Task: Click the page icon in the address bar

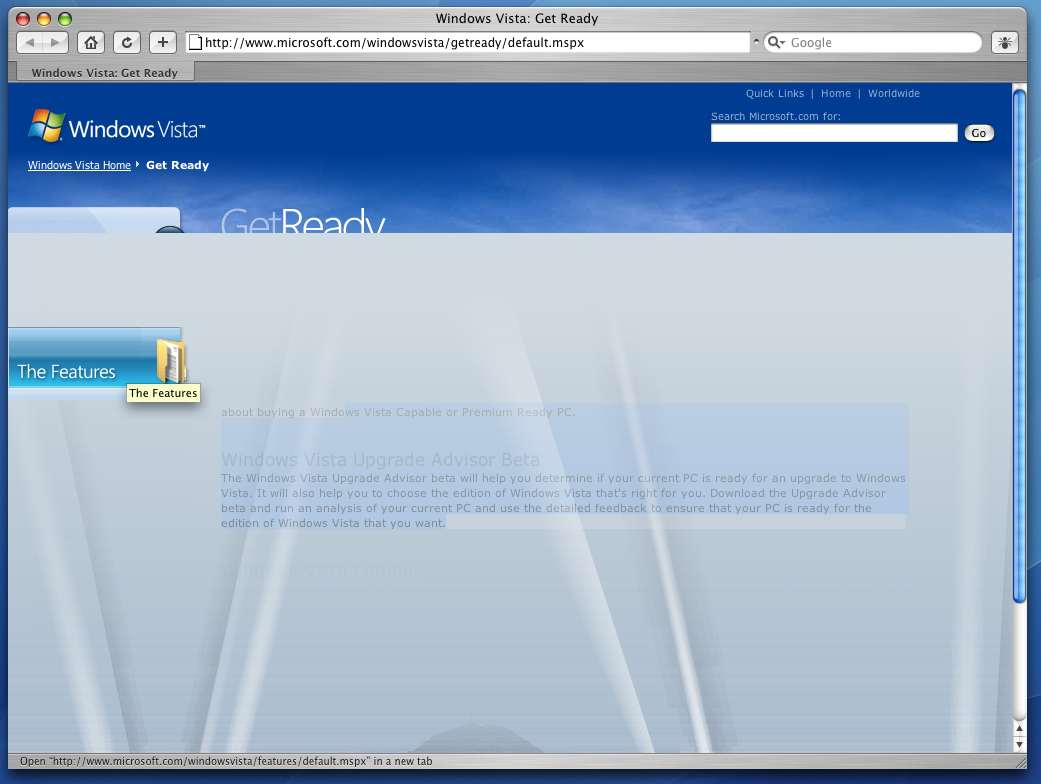Action: pos(195,42)
